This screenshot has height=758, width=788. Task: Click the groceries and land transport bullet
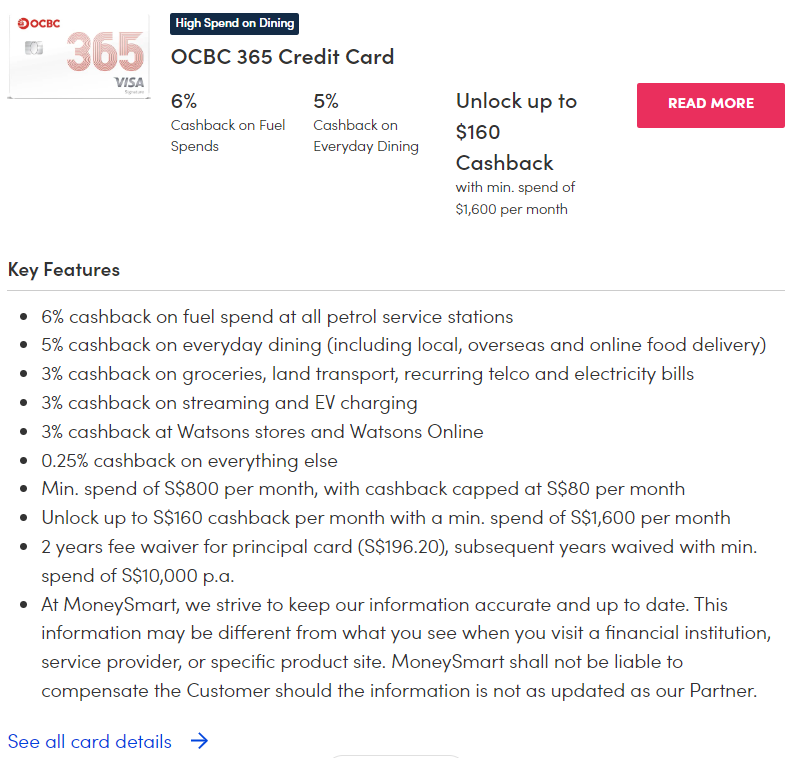pos(367,374)
